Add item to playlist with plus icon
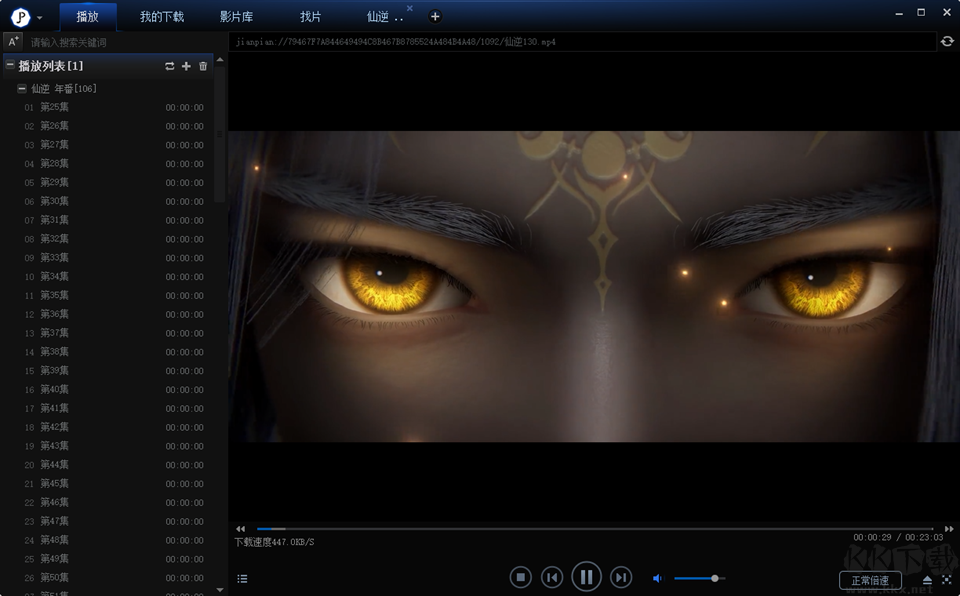The image size is (960, 596). tap(186, 66)
